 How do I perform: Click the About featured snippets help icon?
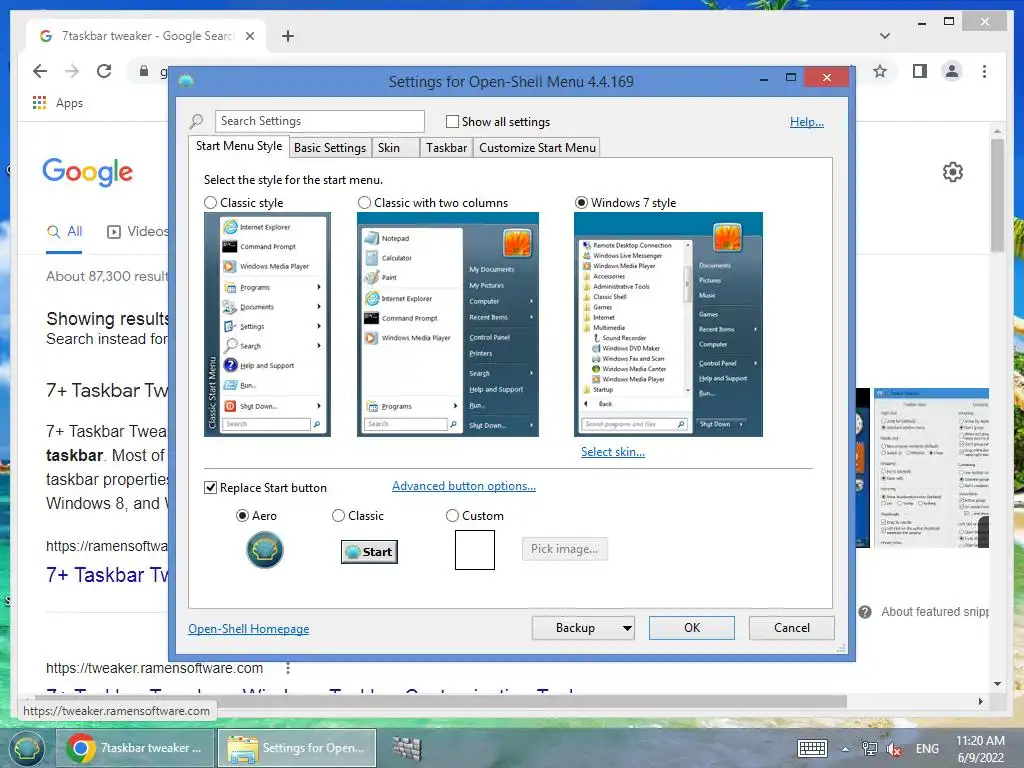tap(865, 612)
